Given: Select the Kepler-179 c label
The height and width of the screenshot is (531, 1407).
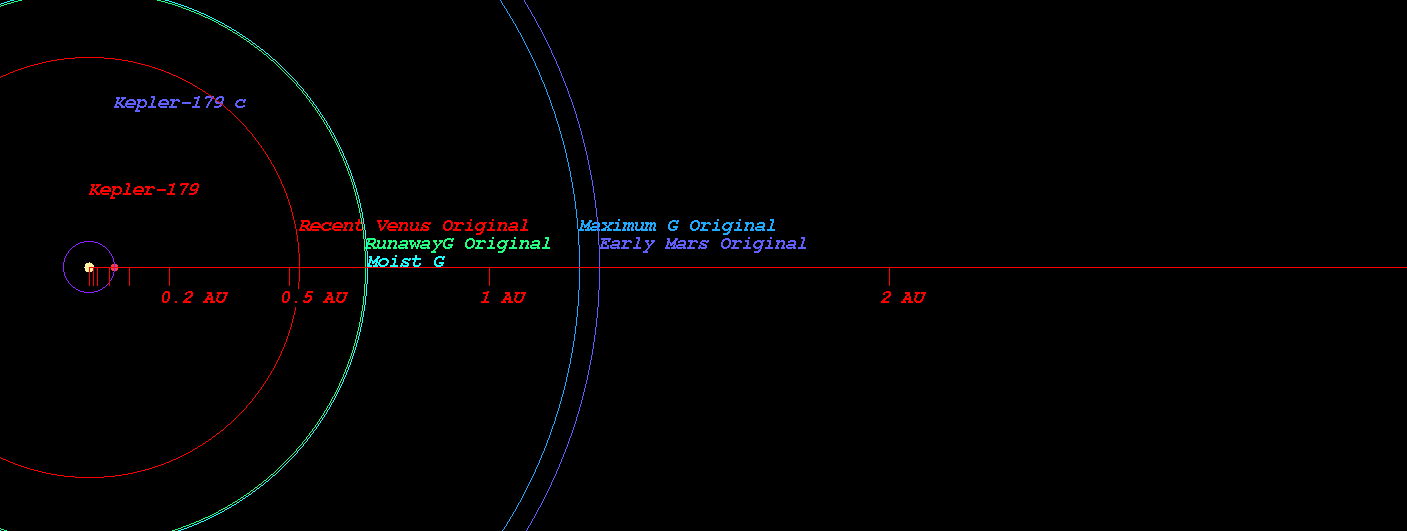Looking at the screenshot, I should (x=180, y=103).
